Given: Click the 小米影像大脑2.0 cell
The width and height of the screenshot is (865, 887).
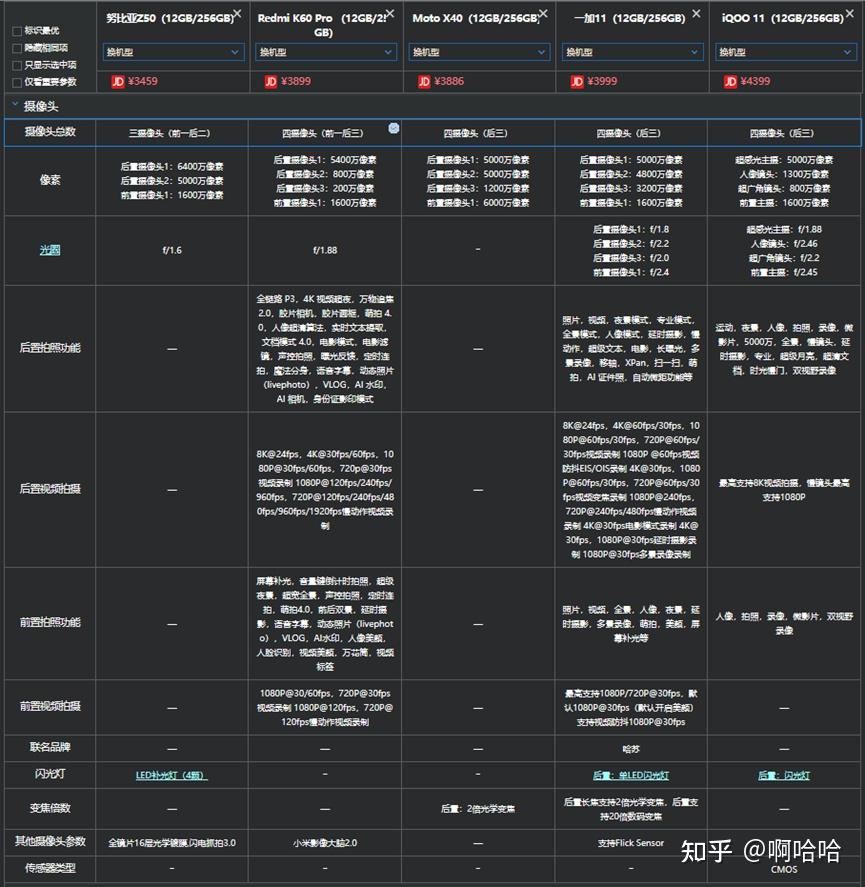Looking at the screenshot, I should tap(325, 843).
